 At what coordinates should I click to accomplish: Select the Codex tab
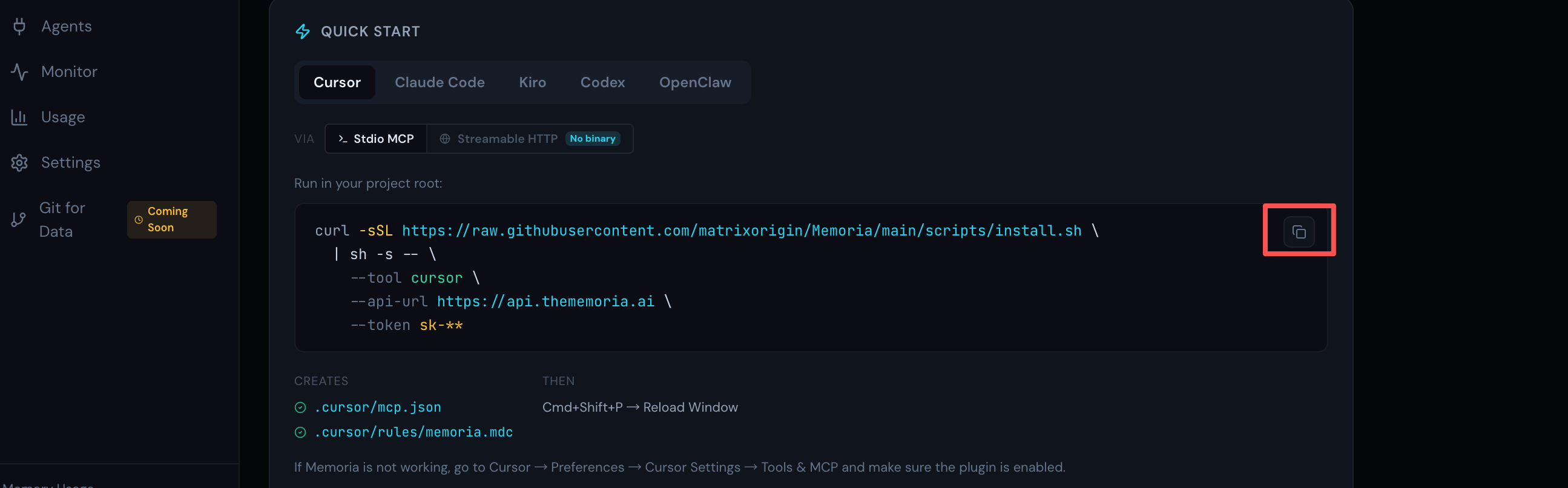[x=602, y=82]
